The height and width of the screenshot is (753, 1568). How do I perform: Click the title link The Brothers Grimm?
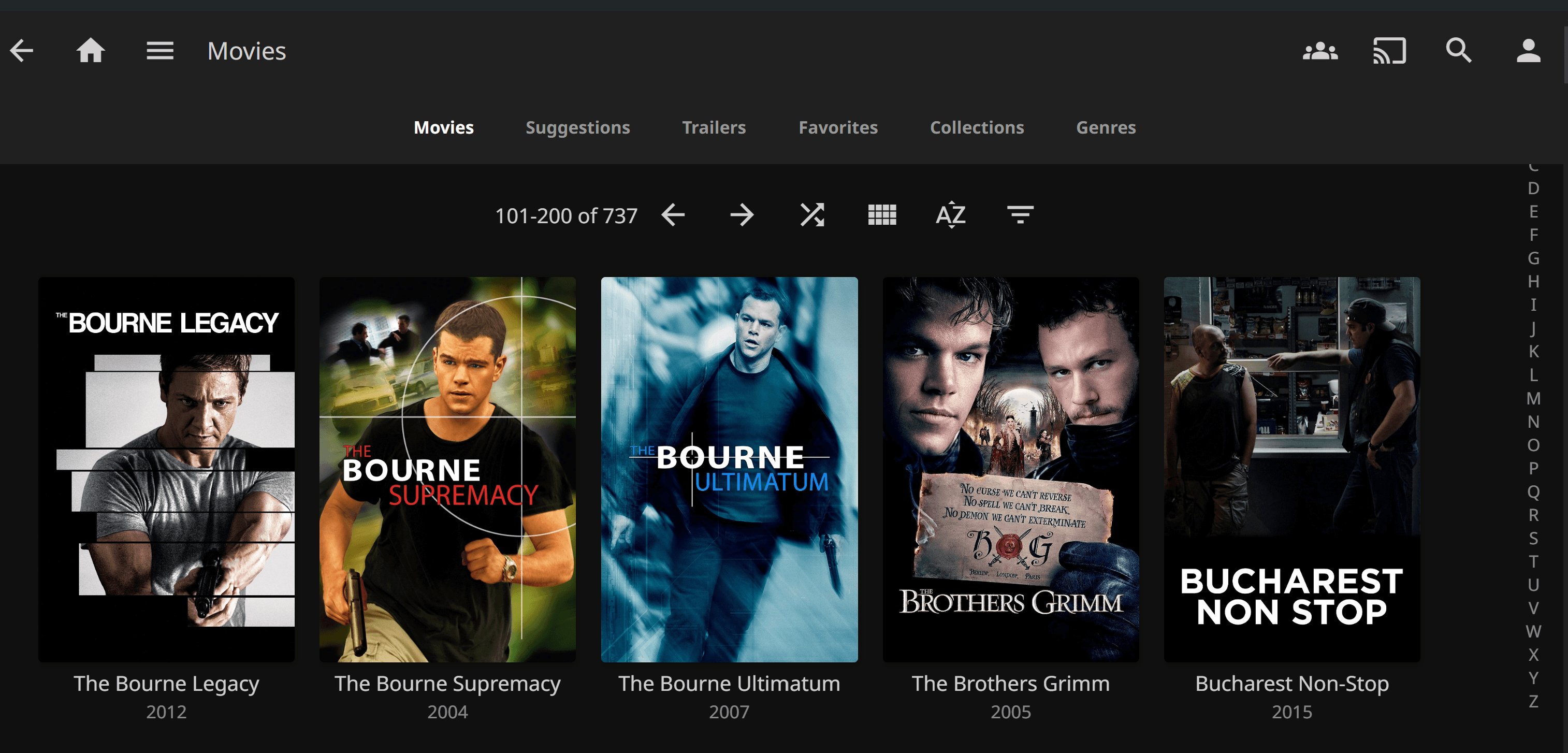coord(1010,684)
